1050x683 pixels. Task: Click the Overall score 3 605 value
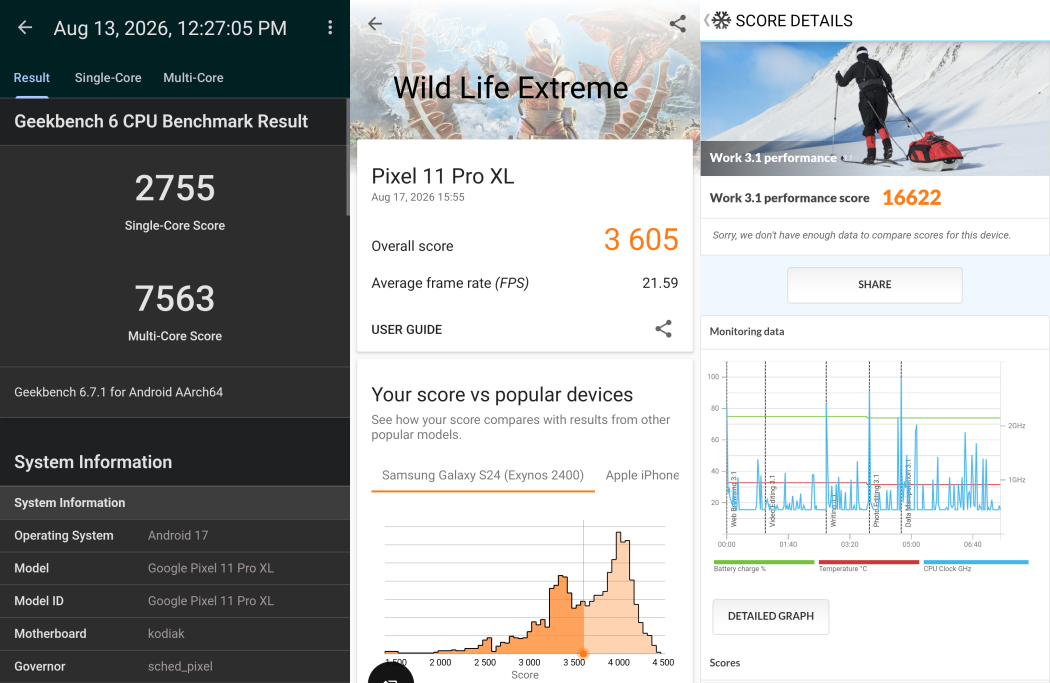[x=641, y=240]
